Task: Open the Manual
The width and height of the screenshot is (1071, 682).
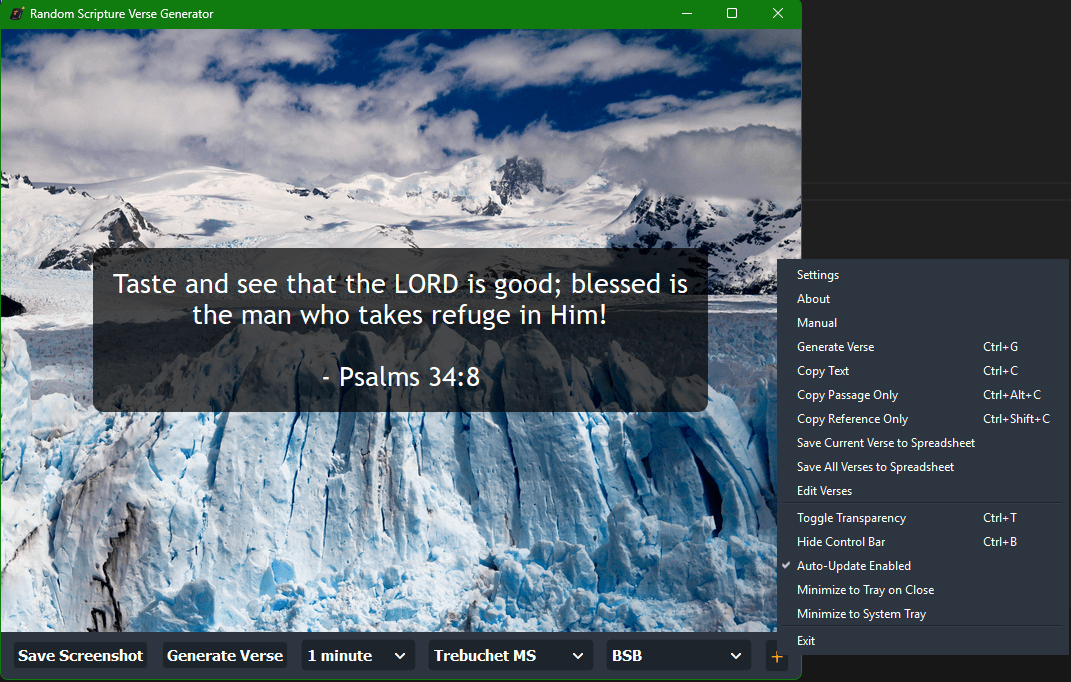Action: (x=816, y=322)
